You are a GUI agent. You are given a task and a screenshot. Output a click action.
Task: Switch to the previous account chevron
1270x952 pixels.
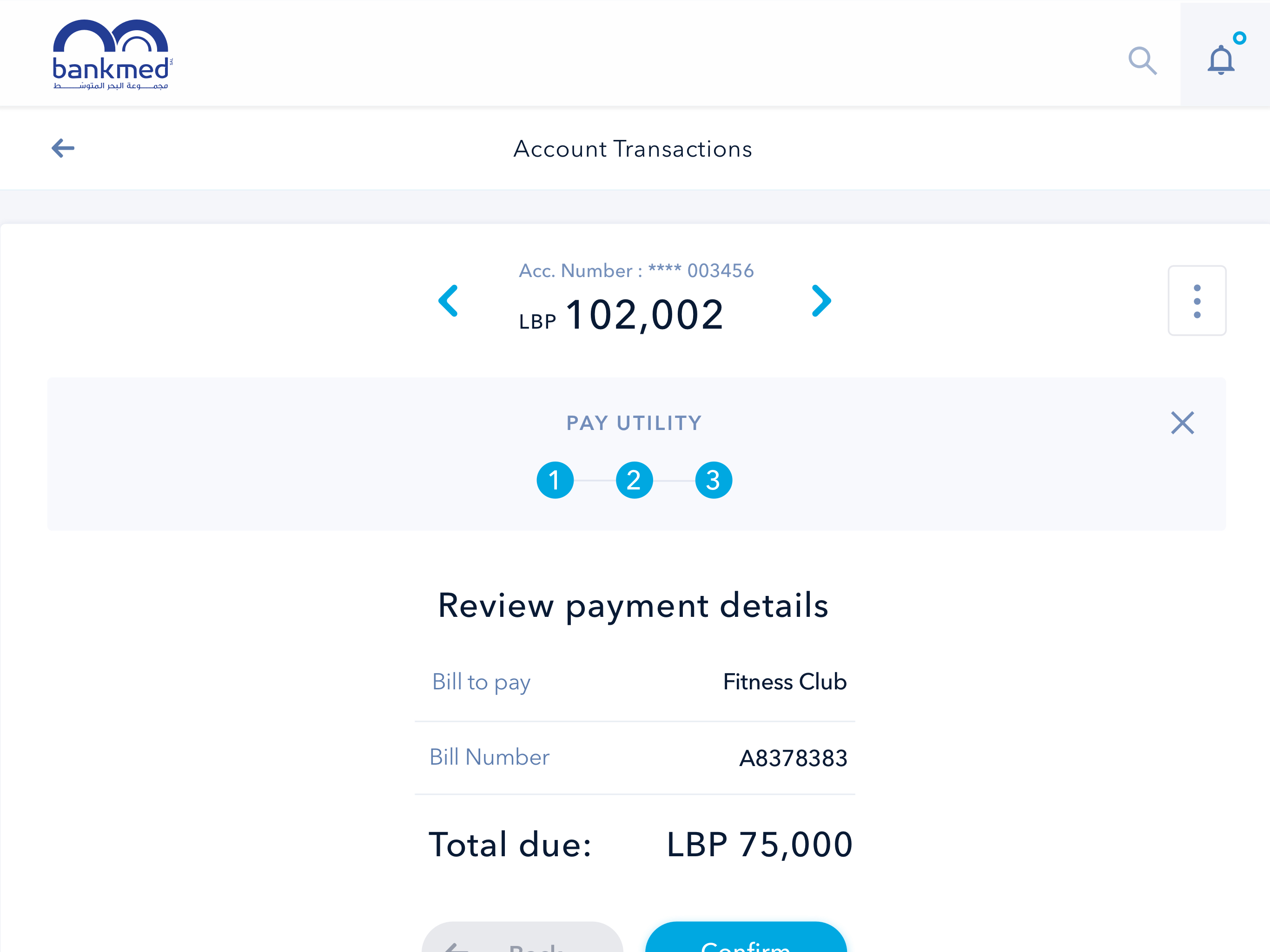pyautogui.click(x=449, y=300)
